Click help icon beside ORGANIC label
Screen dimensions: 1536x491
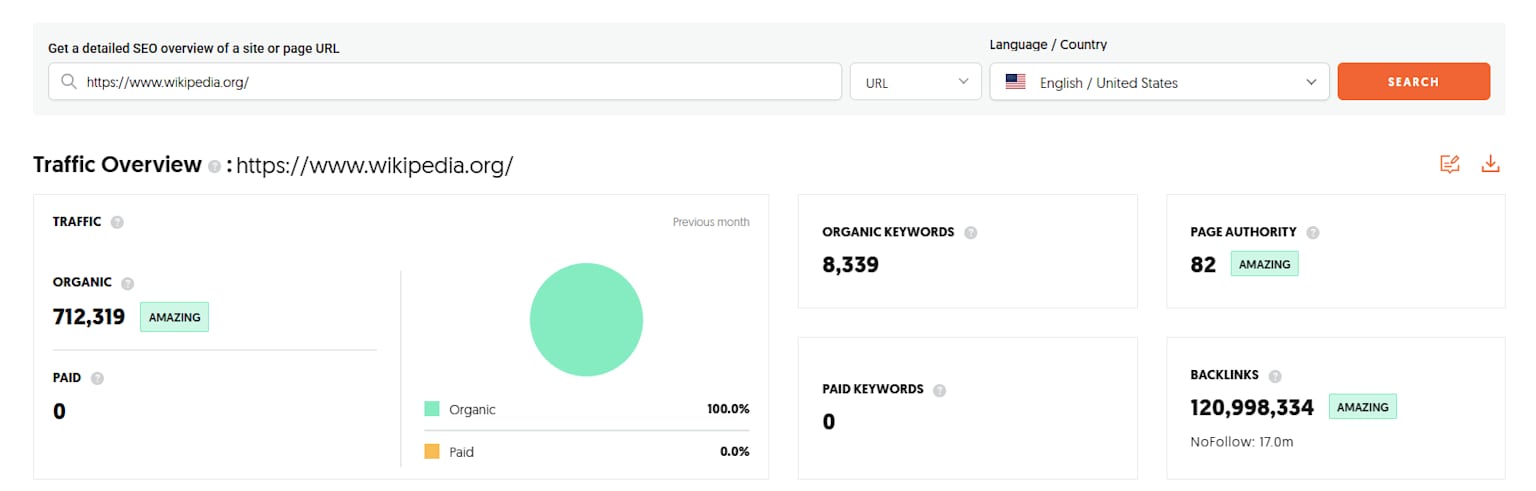point(127,283)
